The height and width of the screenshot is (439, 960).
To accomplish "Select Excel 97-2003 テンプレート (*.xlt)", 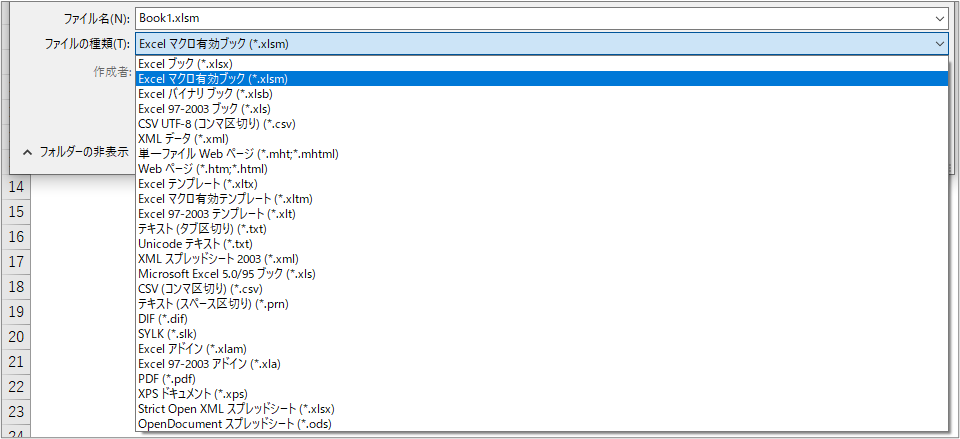I will [542, 214].
